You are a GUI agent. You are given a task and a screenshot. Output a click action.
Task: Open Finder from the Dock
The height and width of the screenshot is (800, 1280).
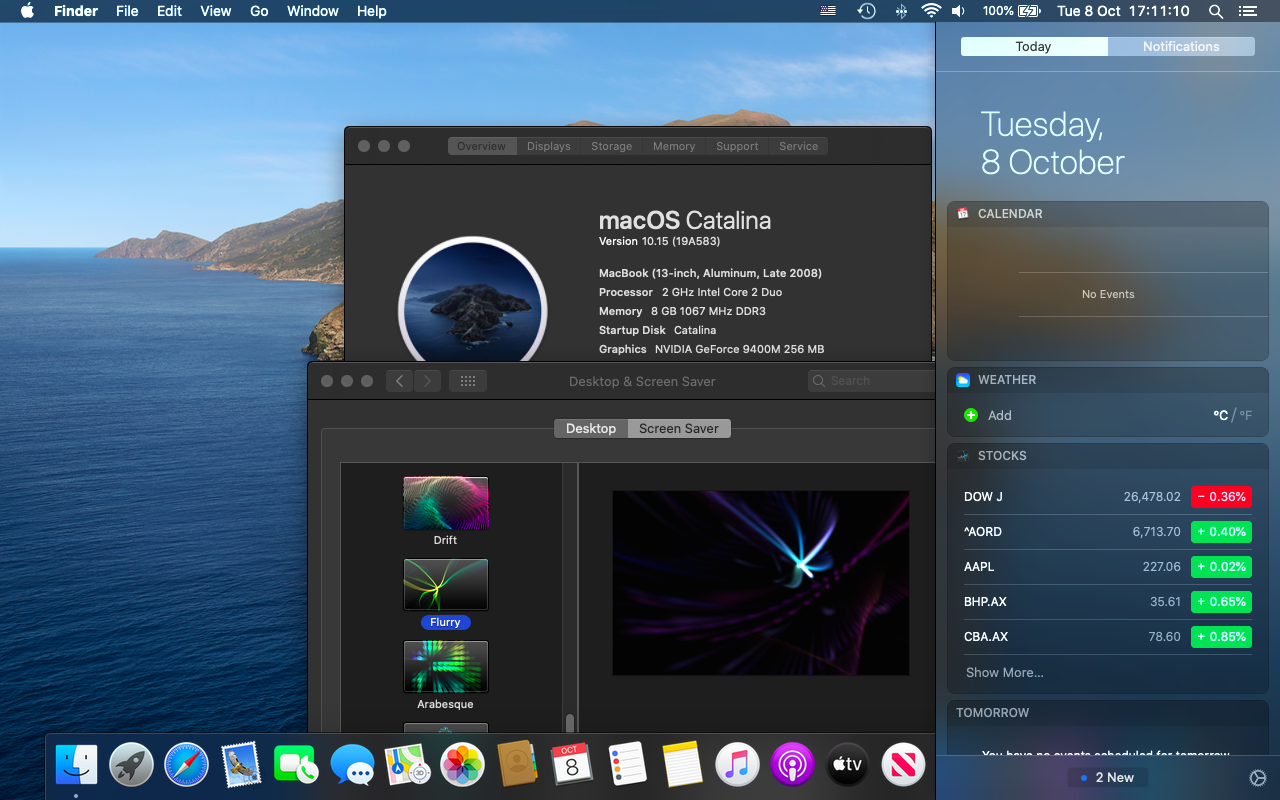(x=77, y=765)
